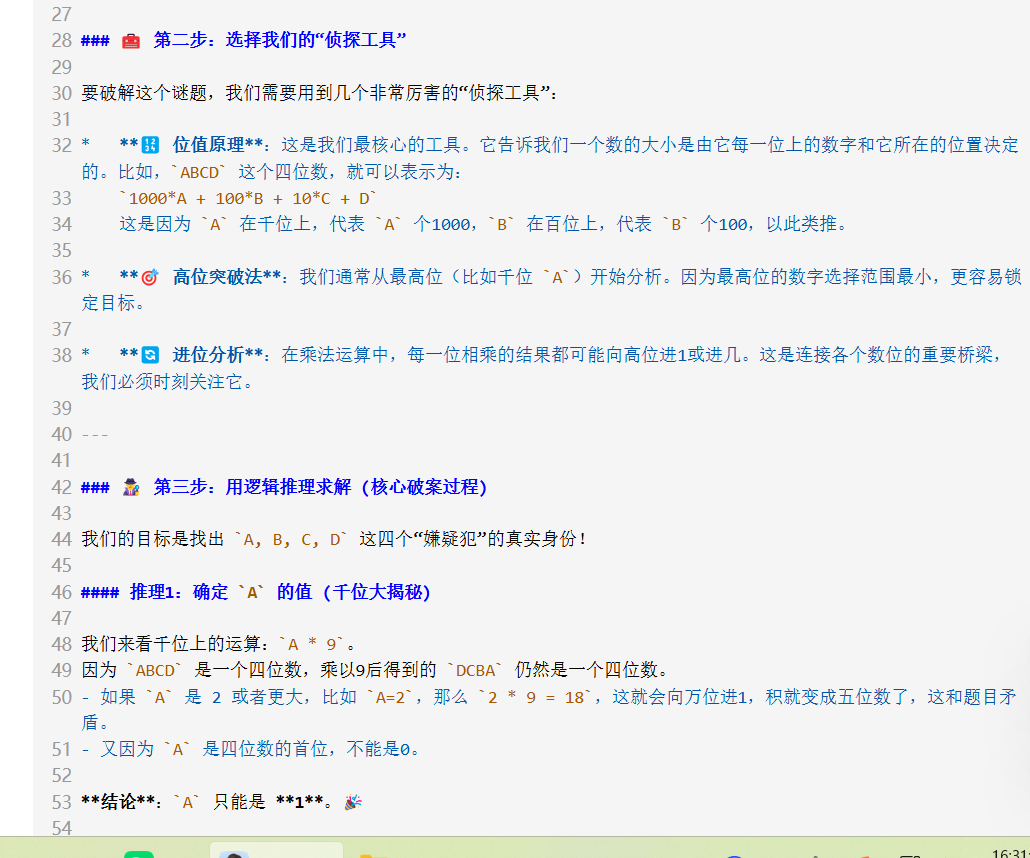
Task: Click line number 53 in the gutter
Action: pyautogui.click(x=61, y=802)
